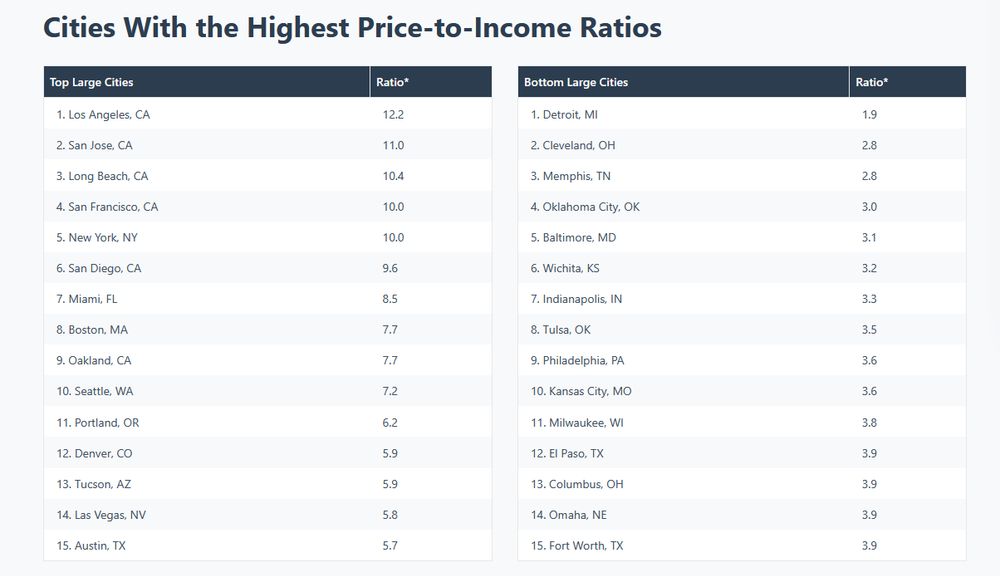1000x576 pixels.
Task: Select the 10.4 ratio for Long Beach
Action: [x=393, y=176]
